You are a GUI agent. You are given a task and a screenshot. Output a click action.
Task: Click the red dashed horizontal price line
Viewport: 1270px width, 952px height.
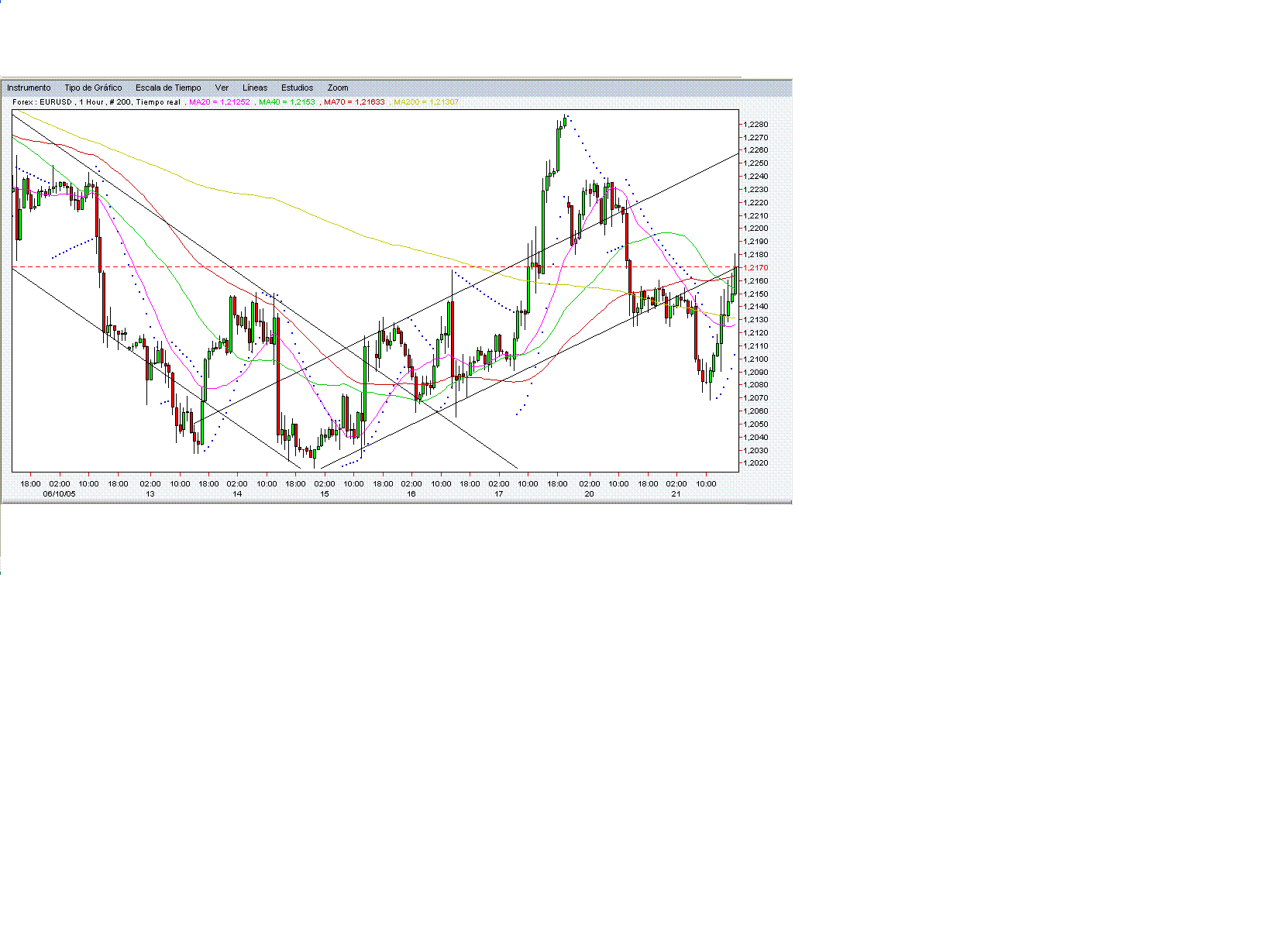point(376,267)
